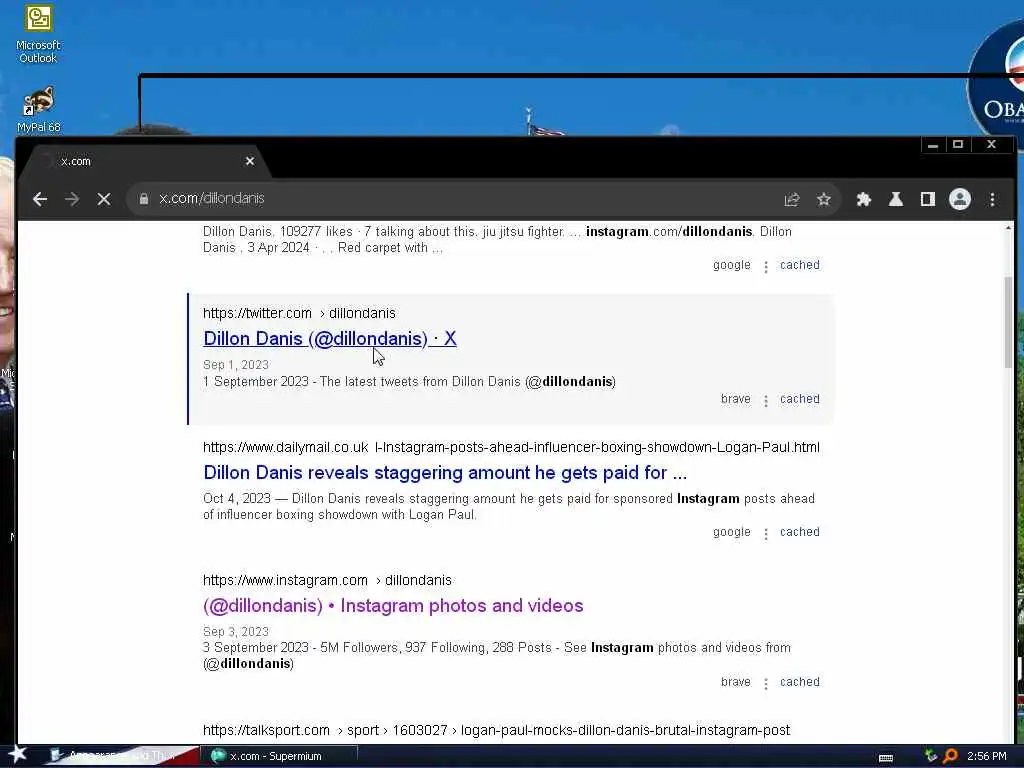Click the https://www.instagram.com › dillondanis URL text
The width and height of the screenshot is (1024, 768).
(x=327, y=581)
